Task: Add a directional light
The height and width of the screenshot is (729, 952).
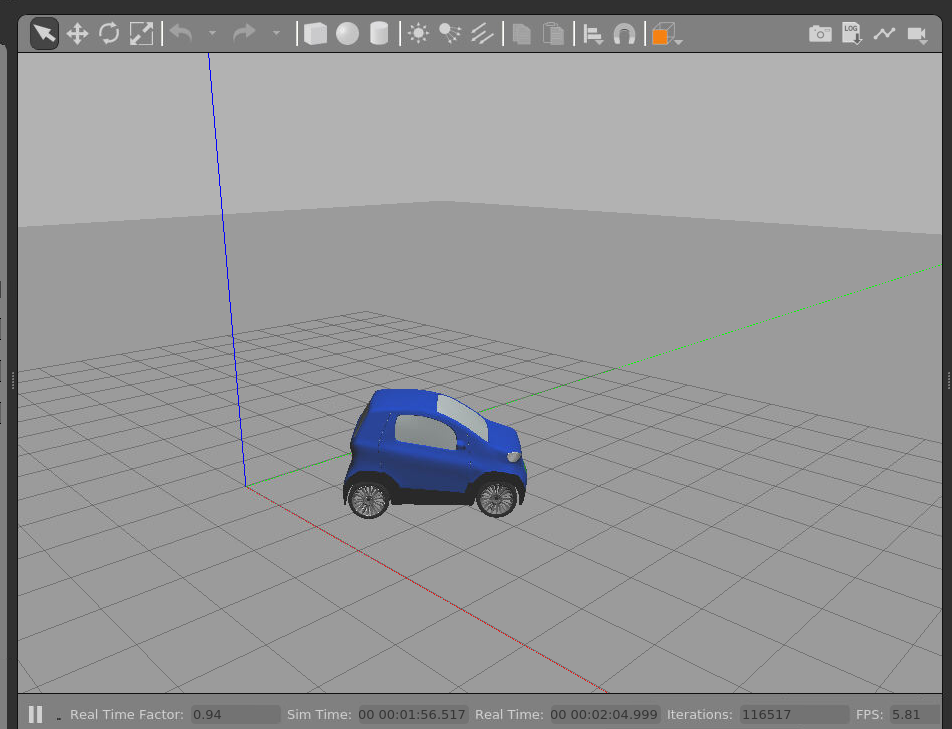Action: [482, 33]
